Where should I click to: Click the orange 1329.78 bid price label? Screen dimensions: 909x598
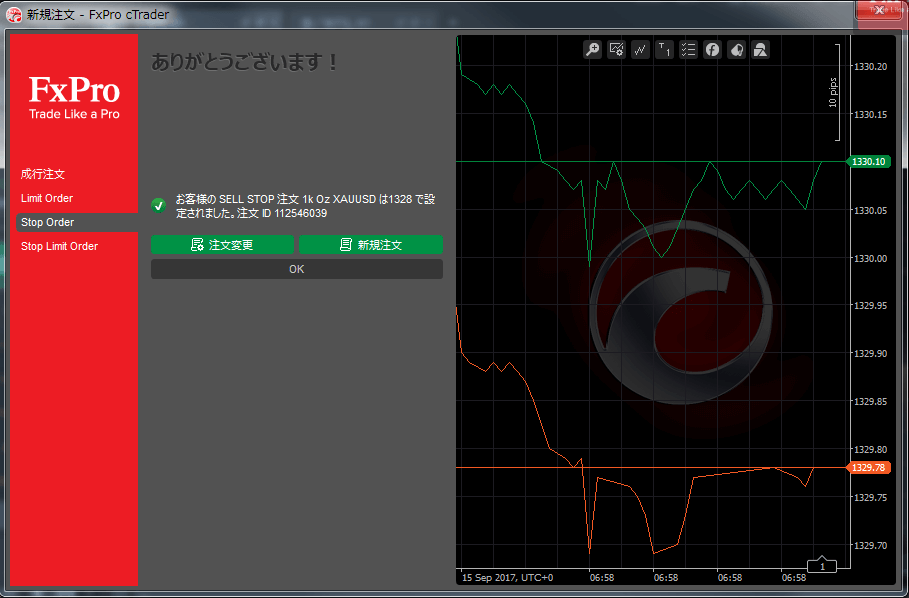pos(869,468)
